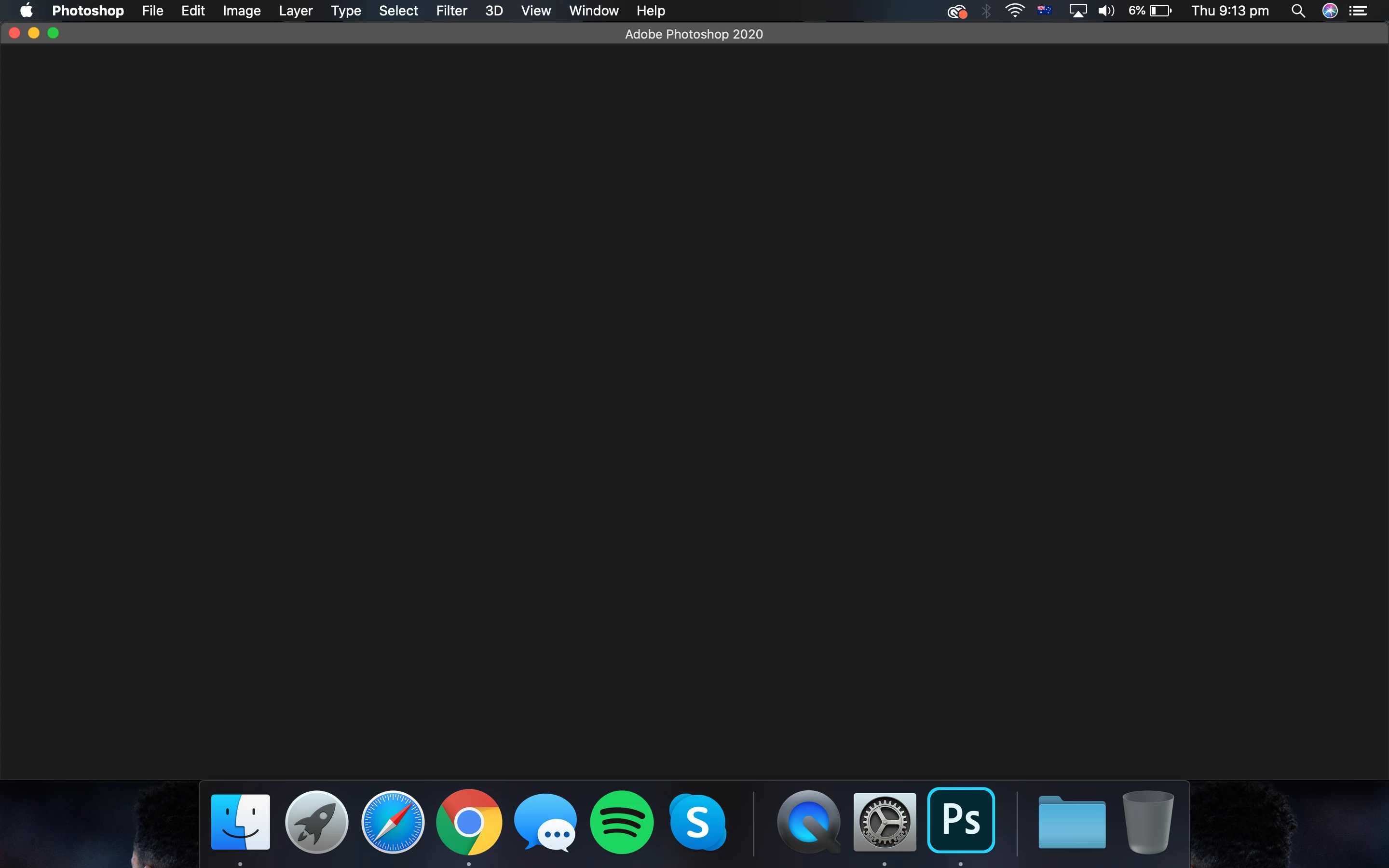The width and height of the screenshot is (1389, 868).
Task: Open the File menu
Action: tap(152, 11)
